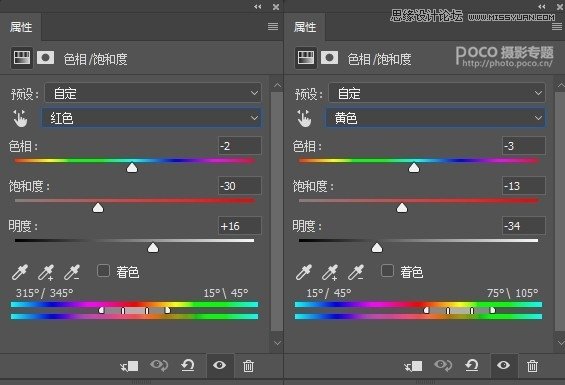Click color range bar in right panel
This screenshot has width=565, height=385.
coord(418,310)
